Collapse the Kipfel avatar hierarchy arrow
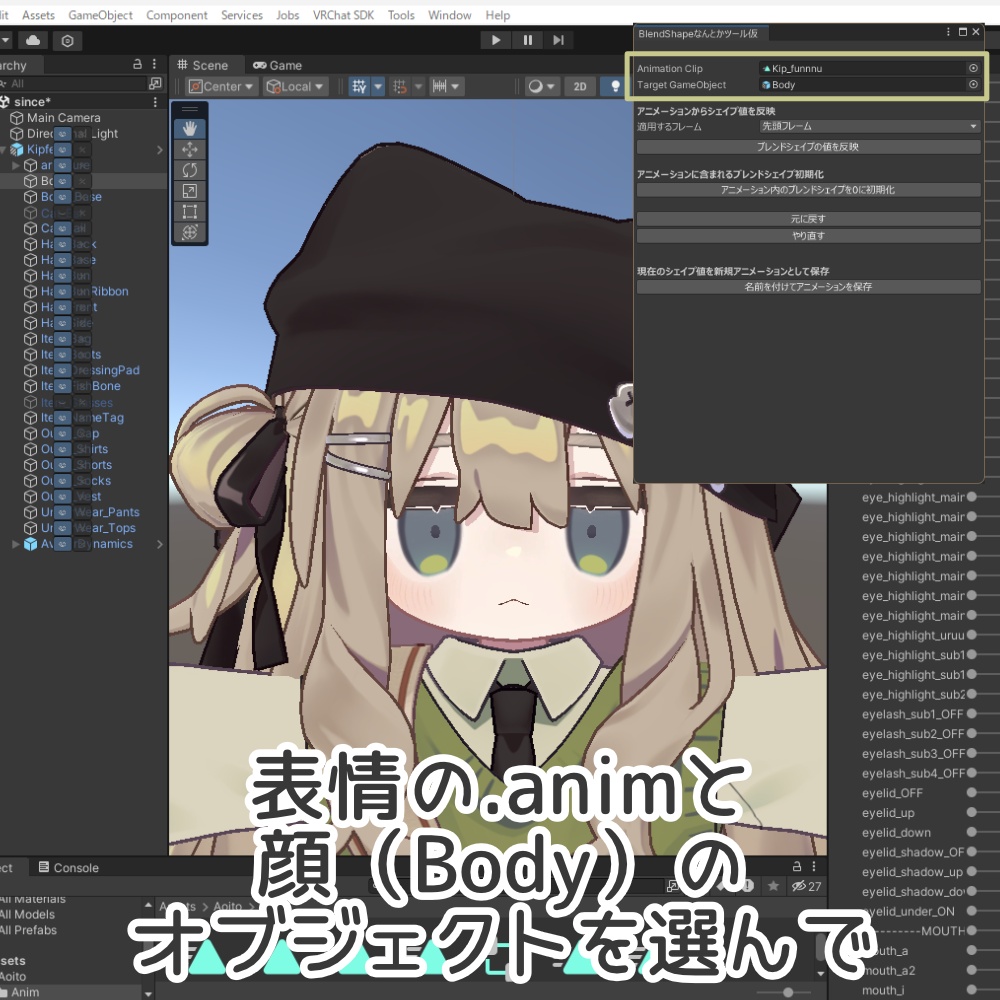Image resolution: width=1000 pixels, height=1000 pixels. pyautogui.click(x=4, y=149)
